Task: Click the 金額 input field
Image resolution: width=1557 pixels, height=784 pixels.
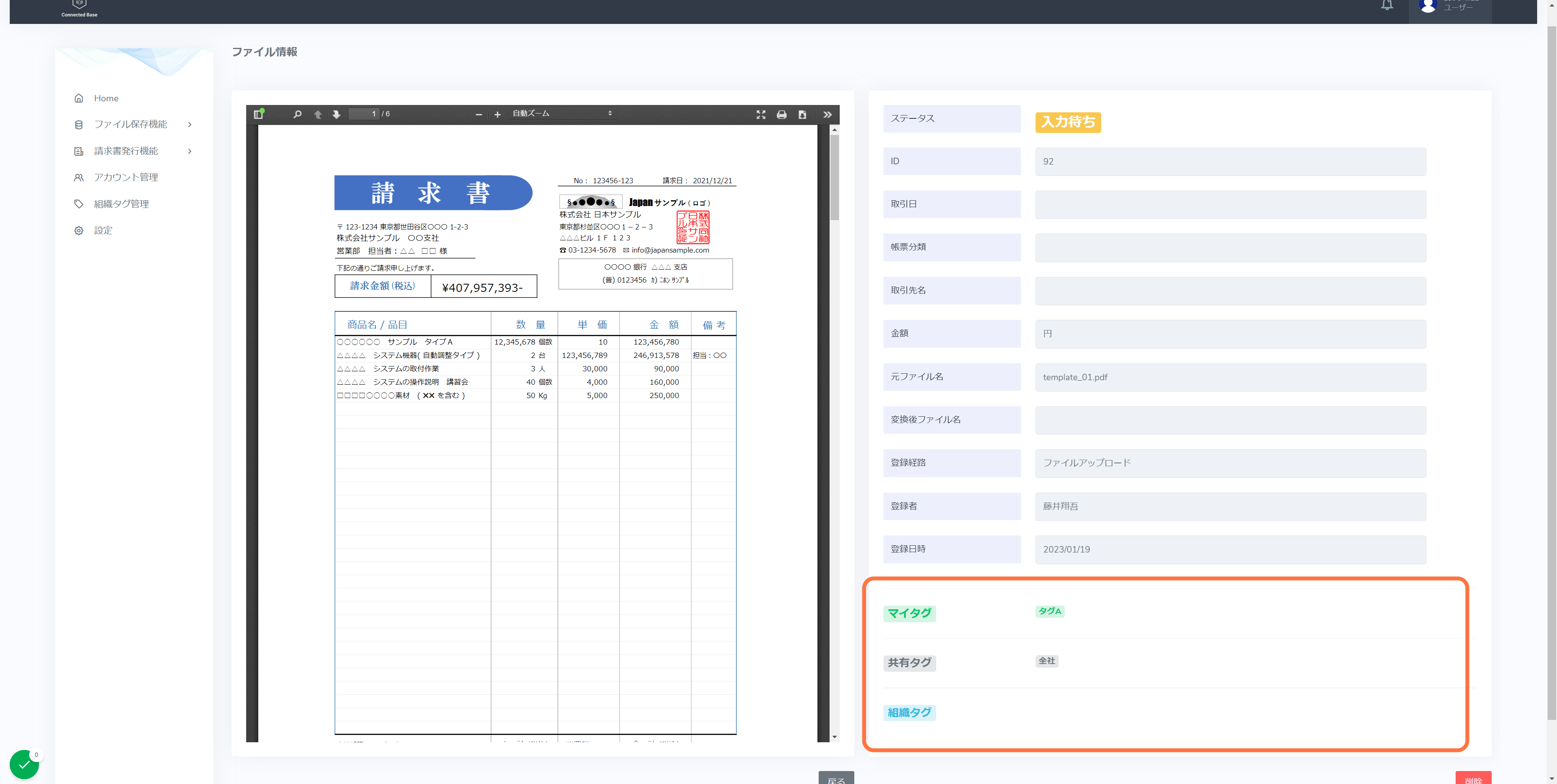Action: (1230, 334)
